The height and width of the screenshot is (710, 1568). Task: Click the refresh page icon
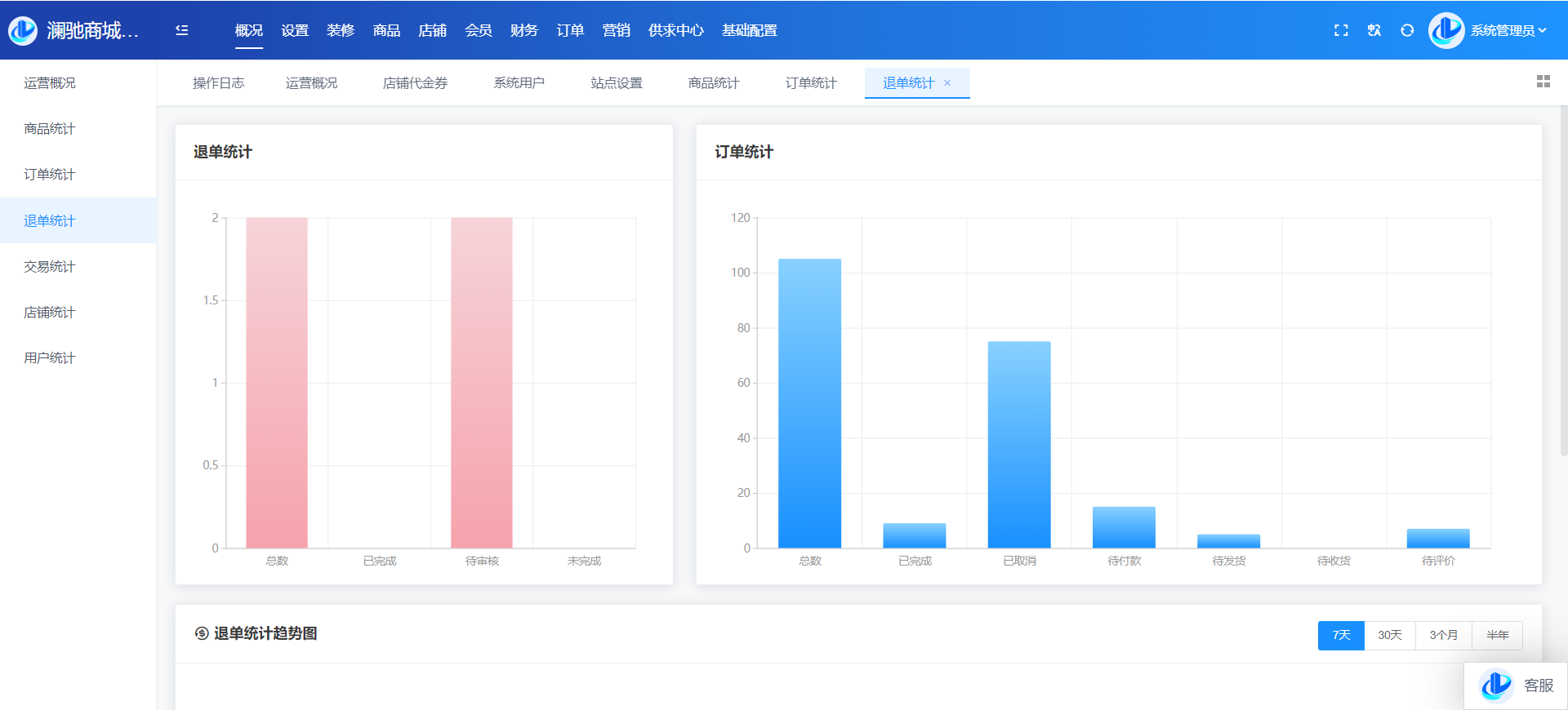(1407, 30)
